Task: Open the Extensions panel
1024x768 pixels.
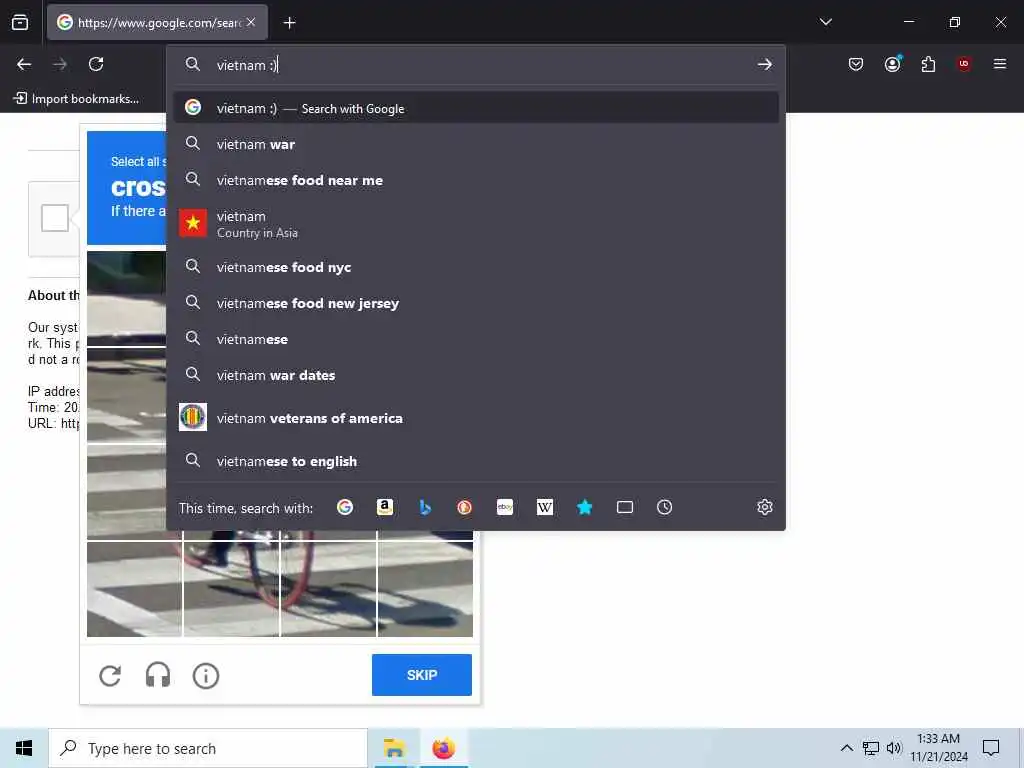Action: click(928, 64)
